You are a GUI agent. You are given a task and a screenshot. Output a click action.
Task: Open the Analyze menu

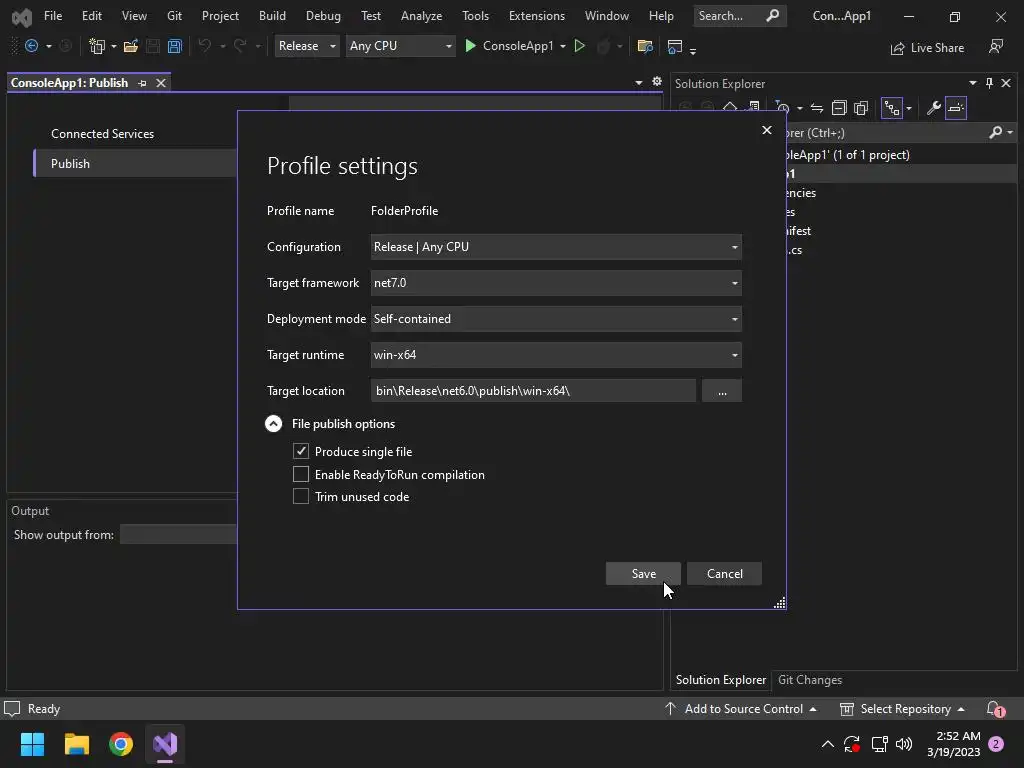[421, 16]
